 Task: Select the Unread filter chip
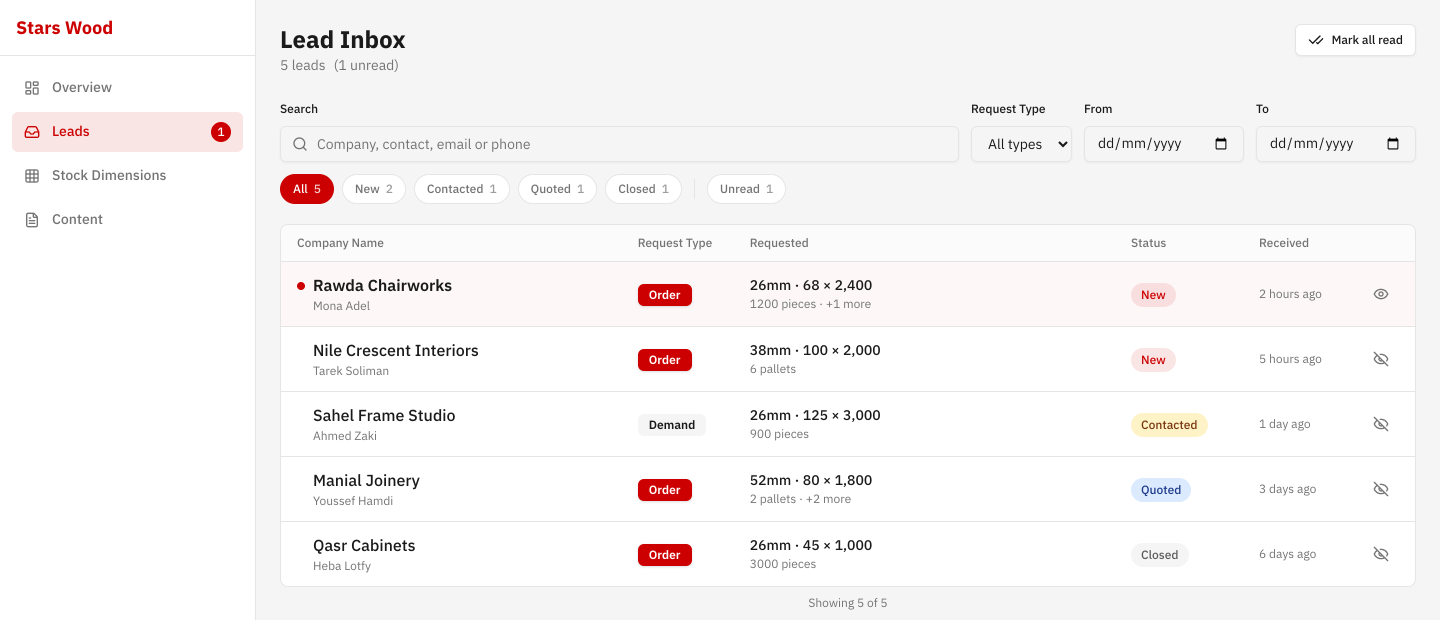coord(746,189)
